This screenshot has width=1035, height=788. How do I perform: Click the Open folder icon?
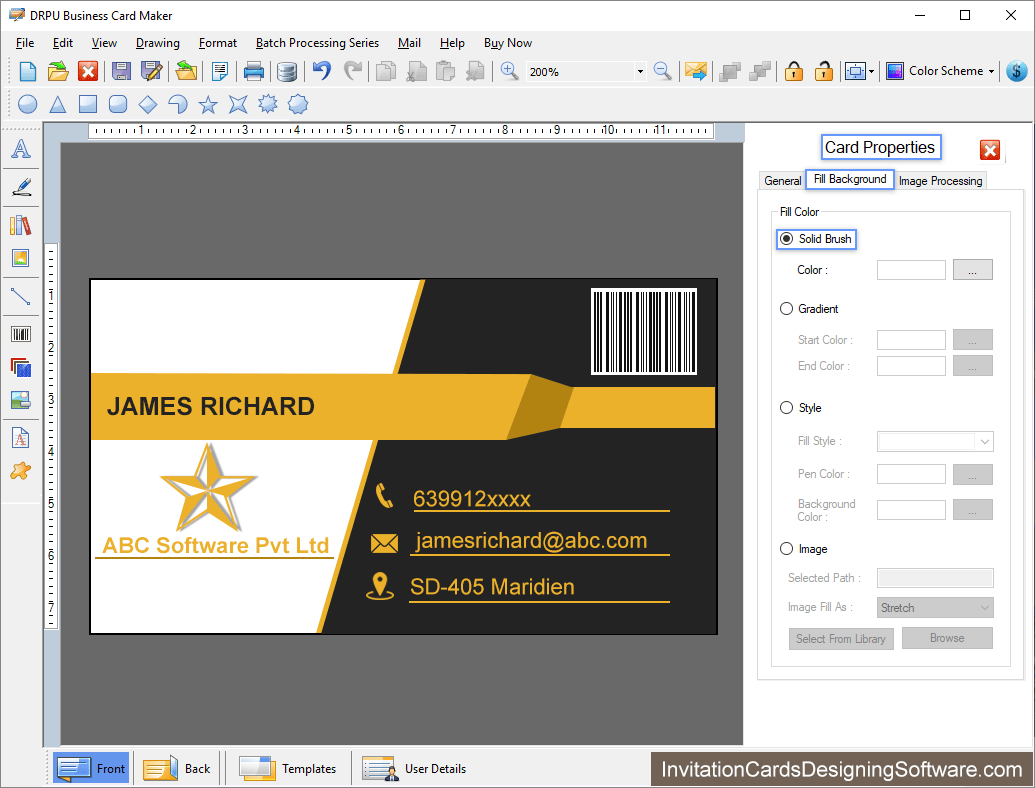click(58, 71)
